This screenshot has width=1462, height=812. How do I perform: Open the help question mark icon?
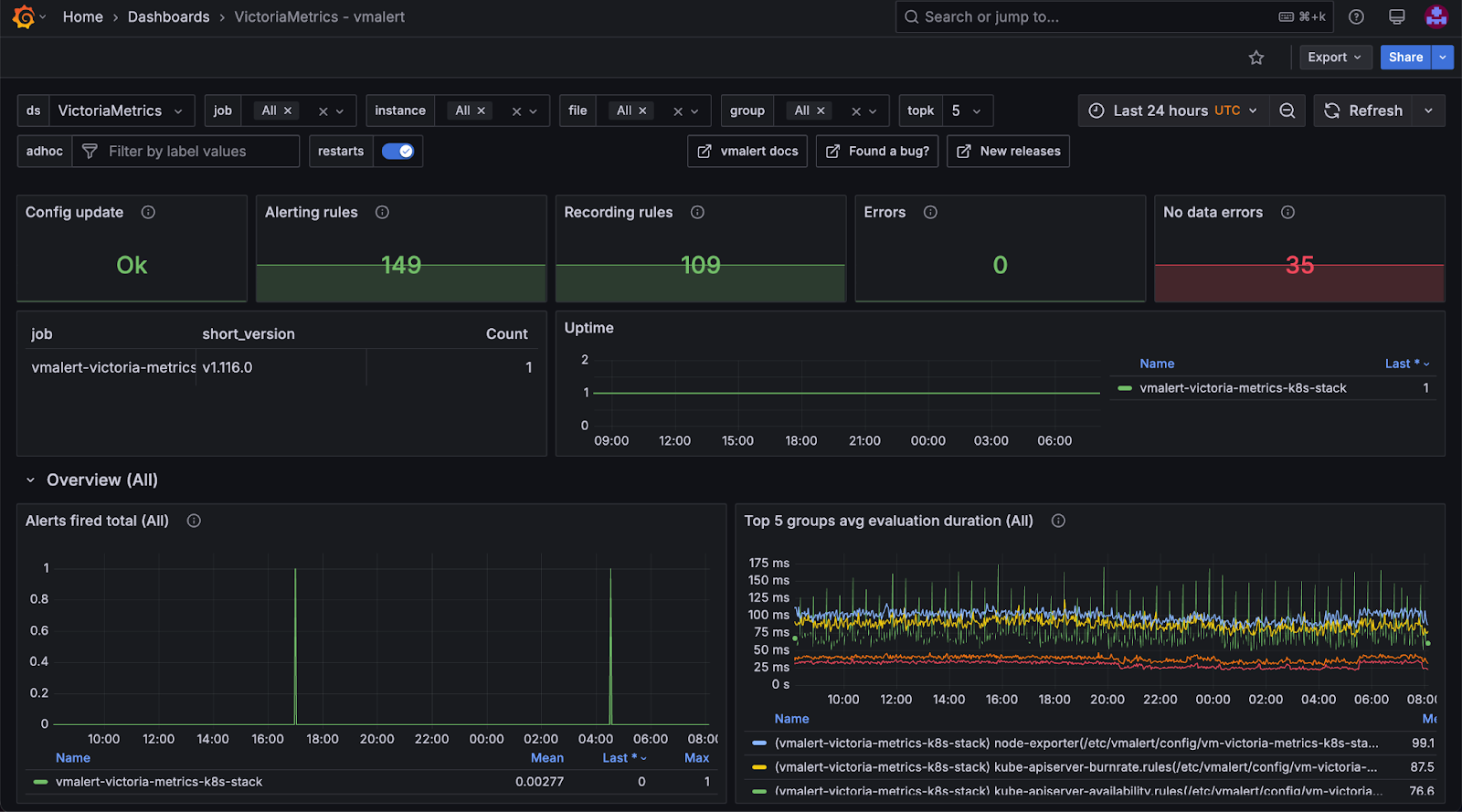pyautogui.click(x=1357, y=16)
